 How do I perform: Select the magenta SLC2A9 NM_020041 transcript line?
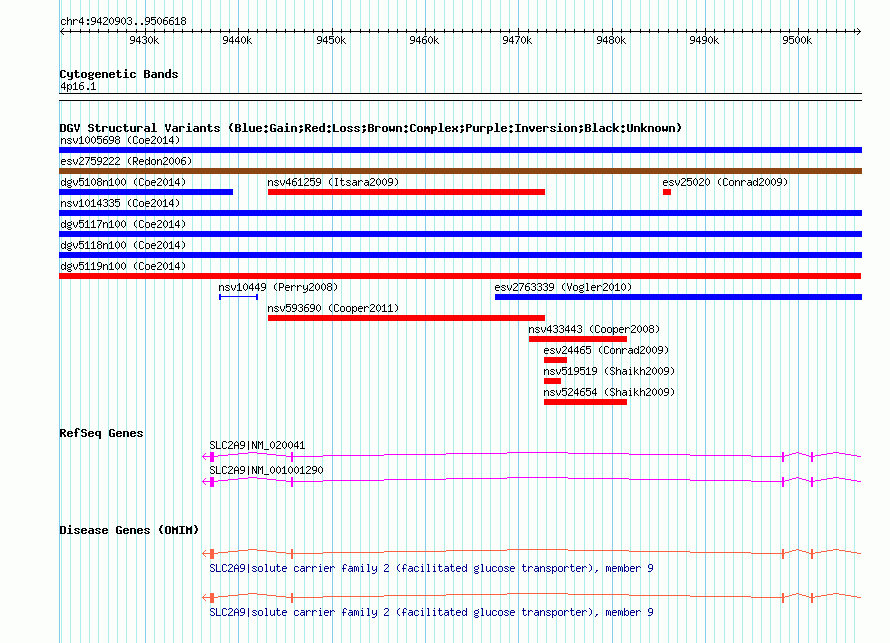532,456
